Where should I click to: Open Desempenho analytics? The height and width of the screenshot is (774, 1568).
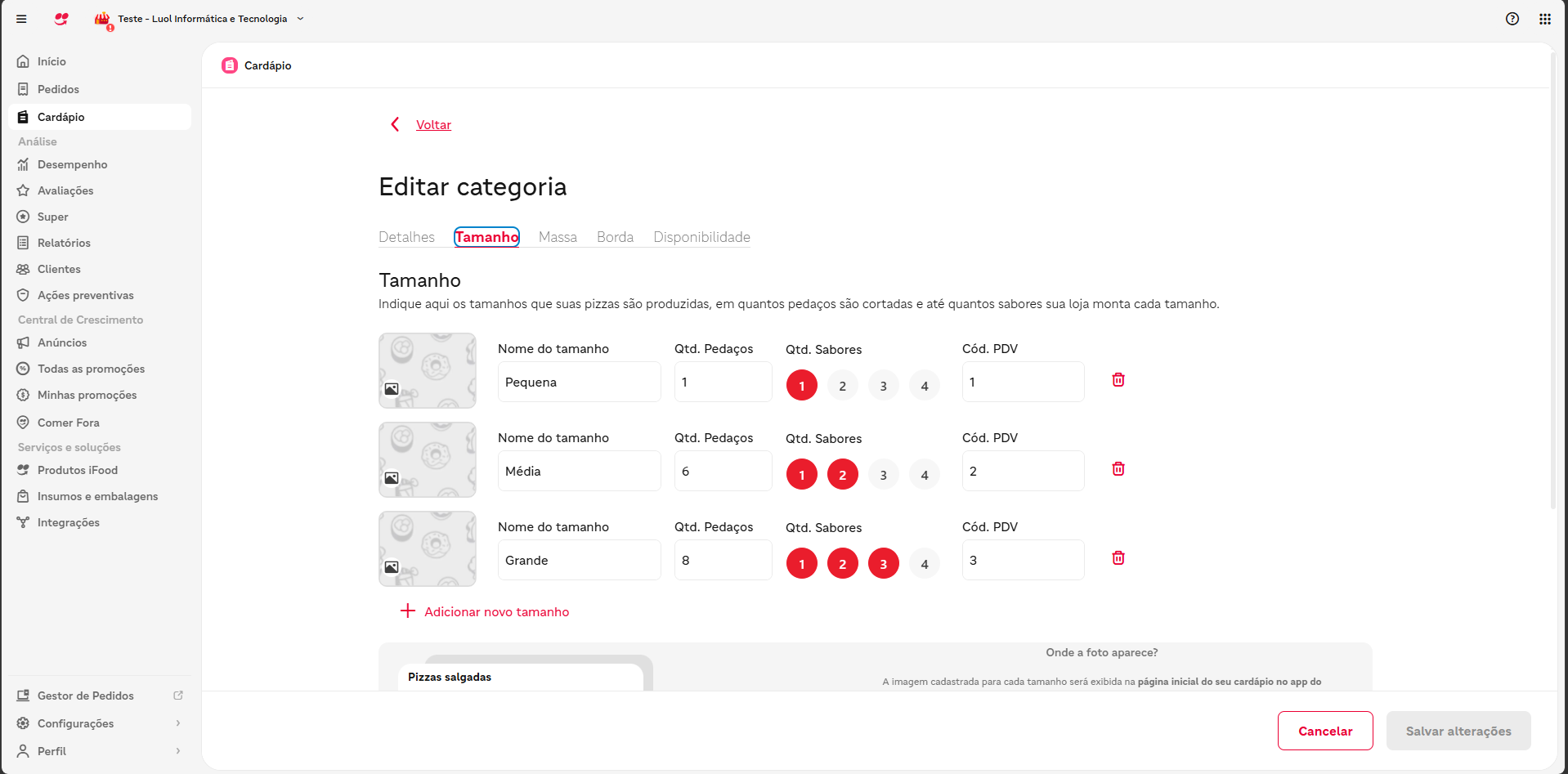coord(100,164)
